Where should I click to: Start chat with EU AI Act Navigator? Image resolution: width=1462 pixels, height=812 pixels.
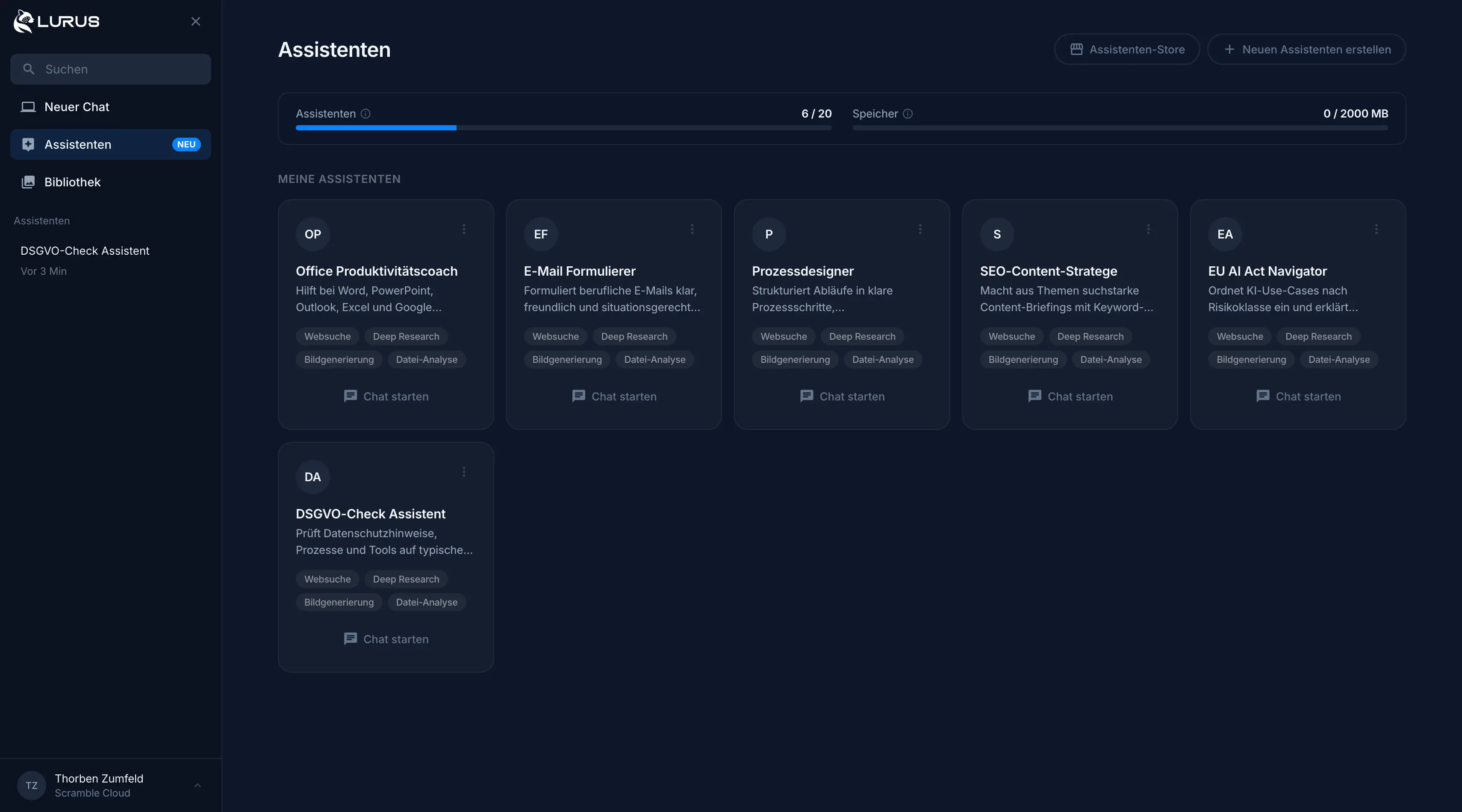1299,396
